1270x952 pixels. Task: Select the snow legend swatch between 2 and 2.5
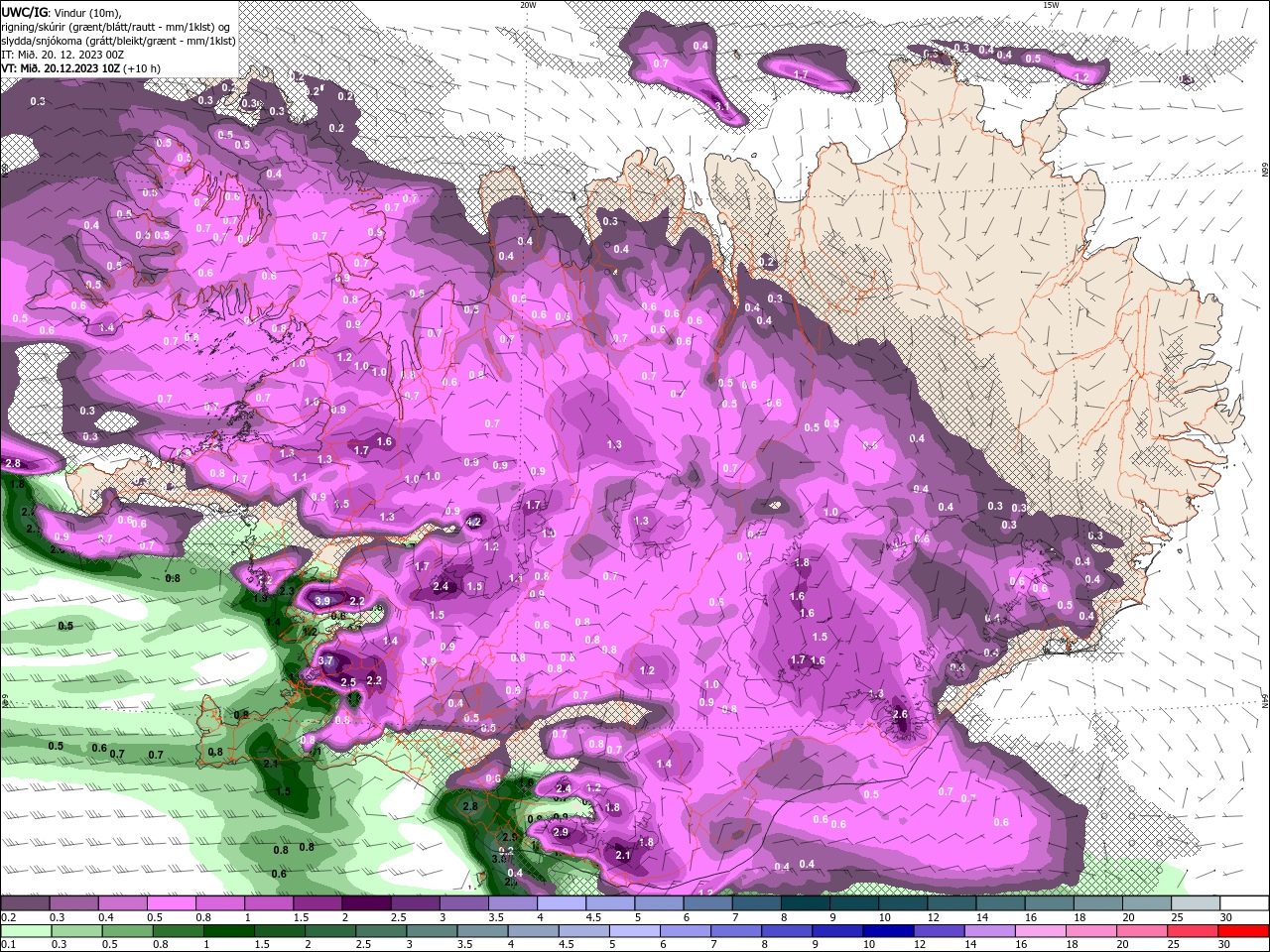click(366, 903)
